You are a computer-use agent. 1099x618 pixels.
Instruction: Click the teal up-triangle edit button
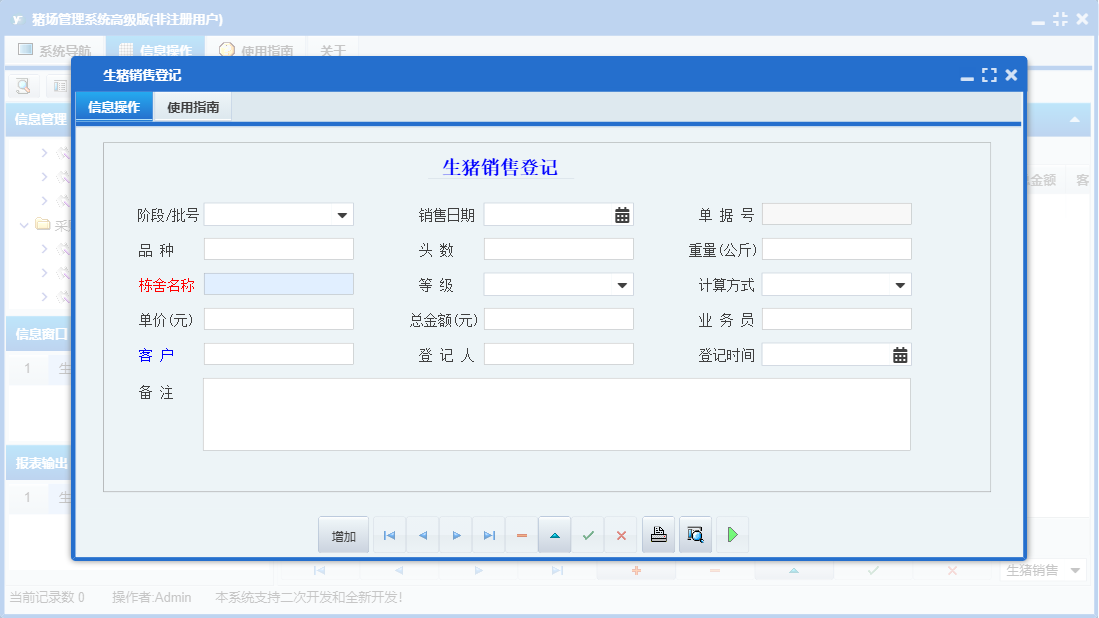pos(554,536)
